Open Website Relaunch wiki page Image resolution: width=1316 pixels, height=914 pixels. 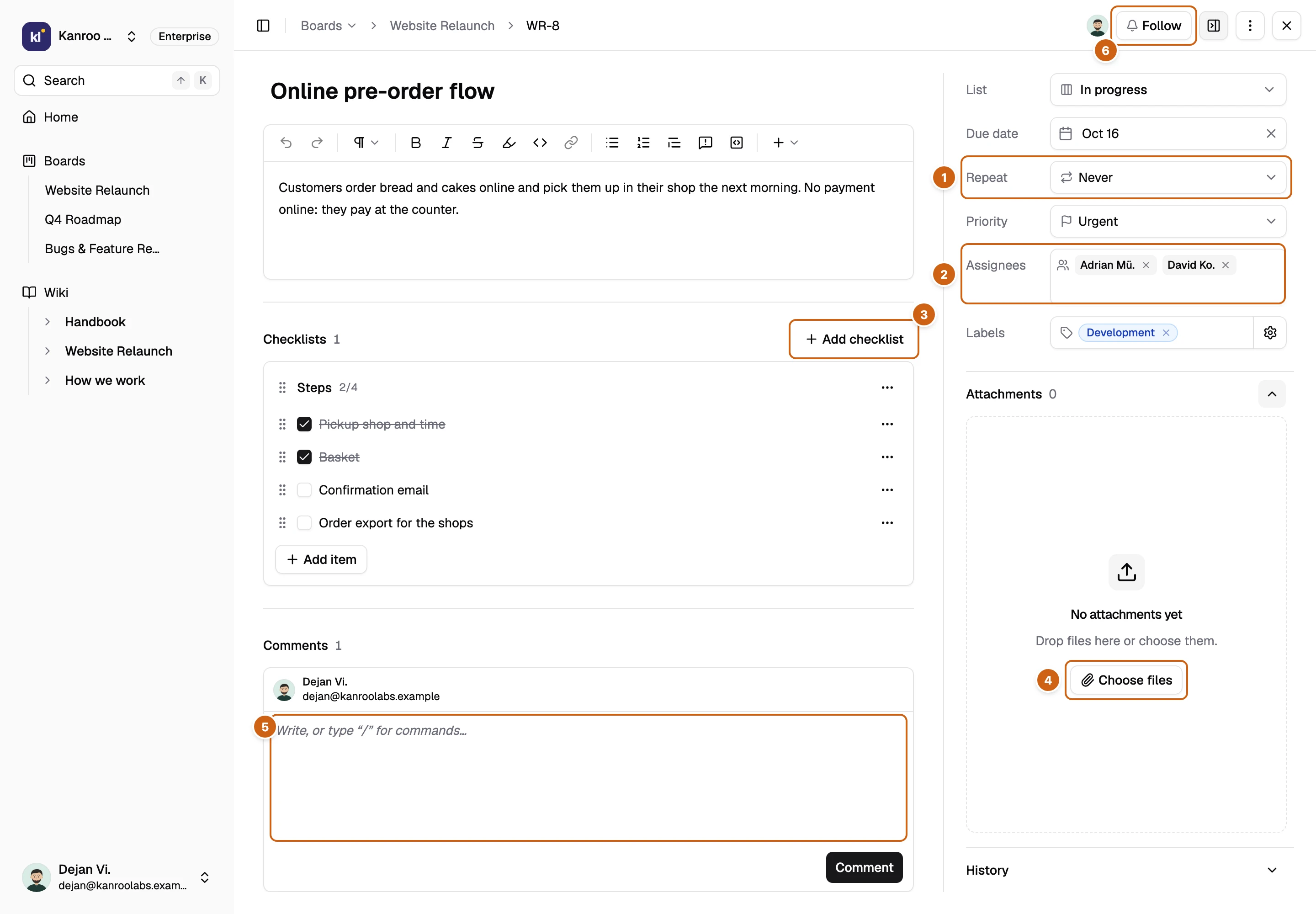pos(118,351)
